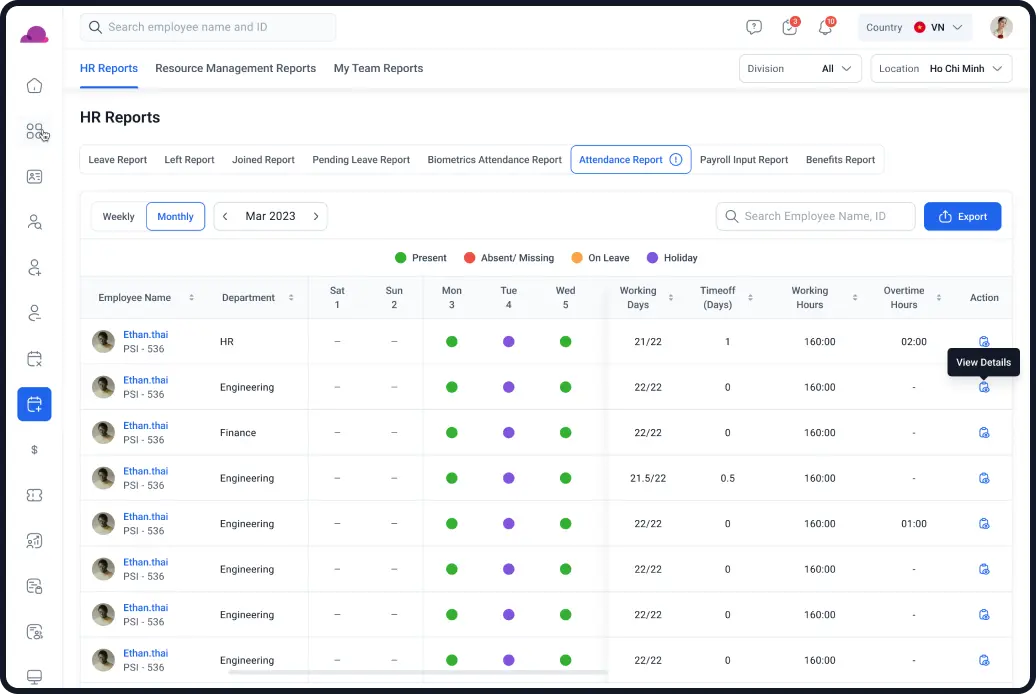Click the red Absent/ Missing legend dot
The width and height of the screenshot is (1036, 694).
tap(469, 258)
